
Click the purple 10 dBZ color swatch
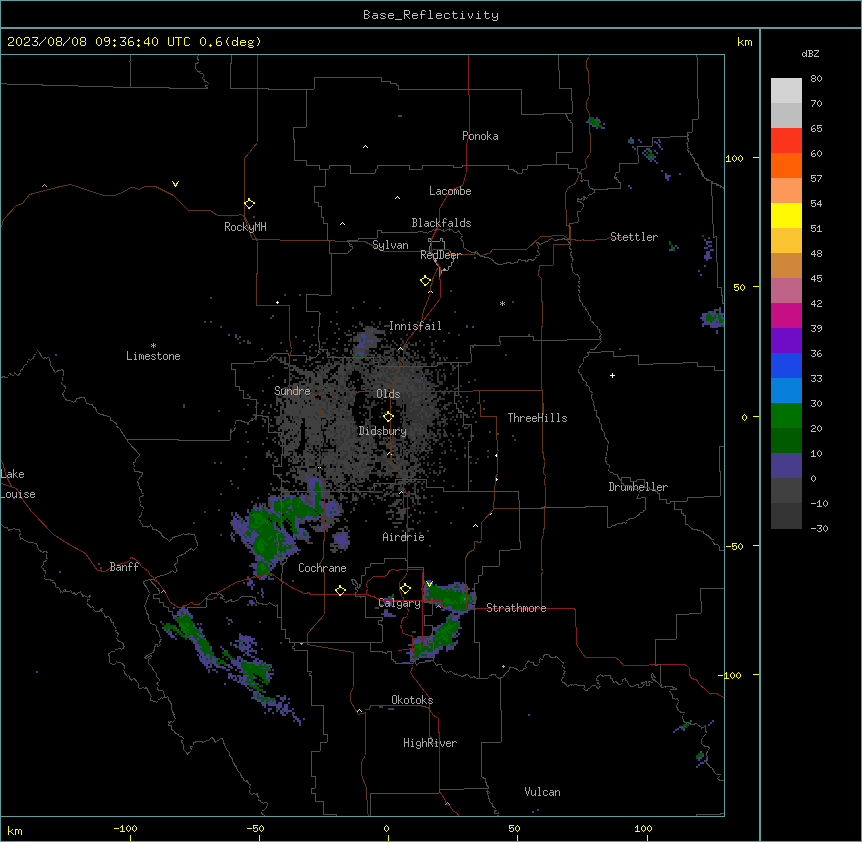786,466
